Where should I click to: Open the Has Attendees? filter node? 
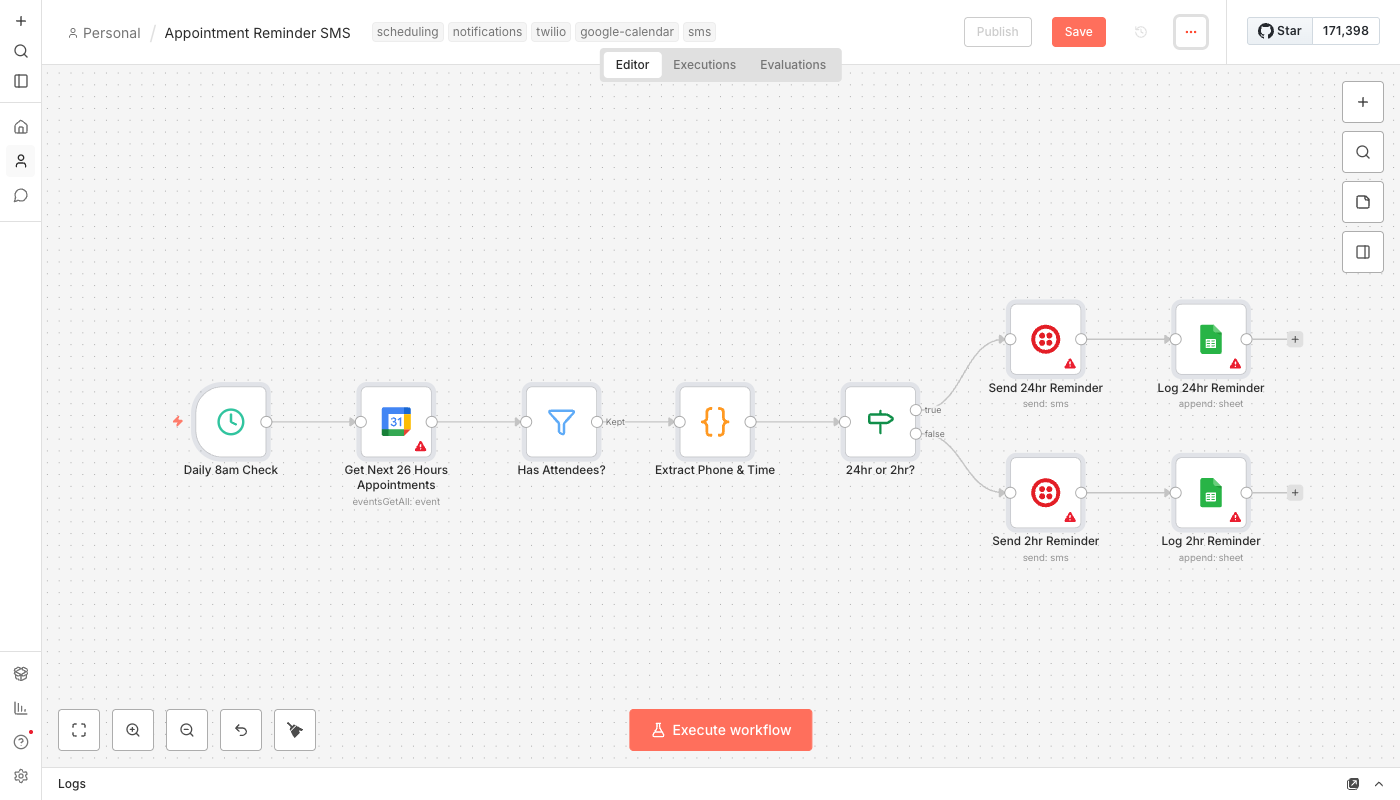[561, 422]
